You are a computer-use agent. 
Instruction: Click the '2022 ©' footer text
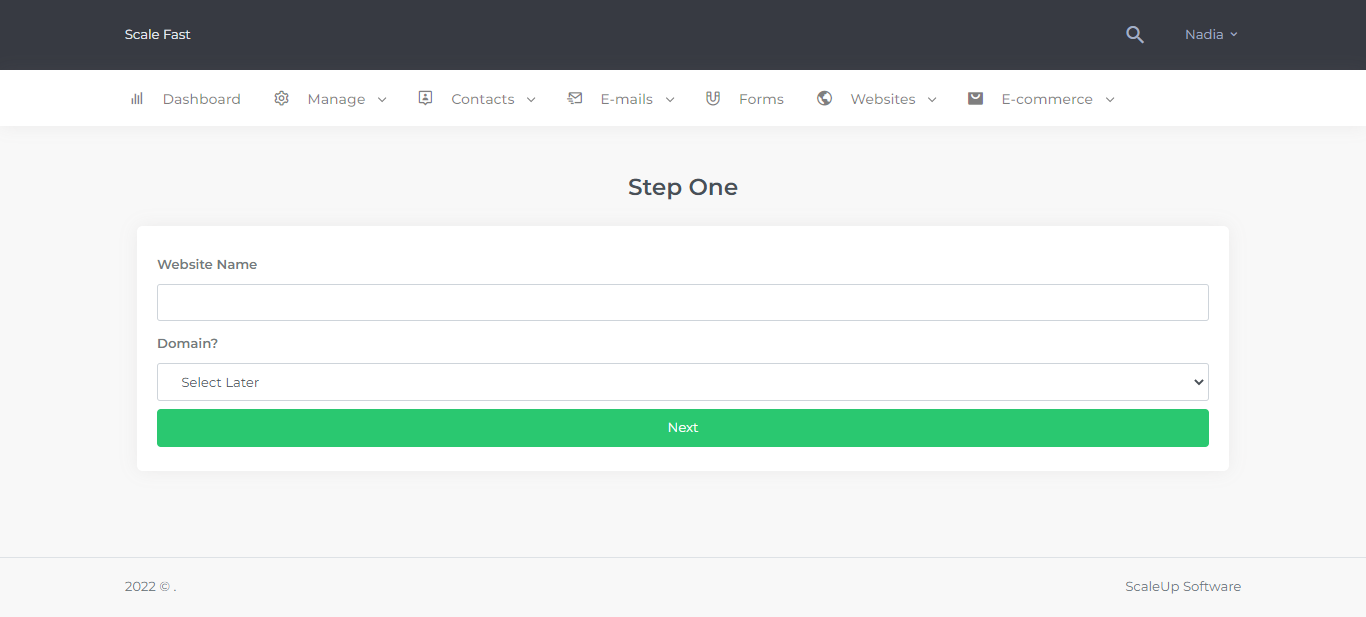pos(148,587)
